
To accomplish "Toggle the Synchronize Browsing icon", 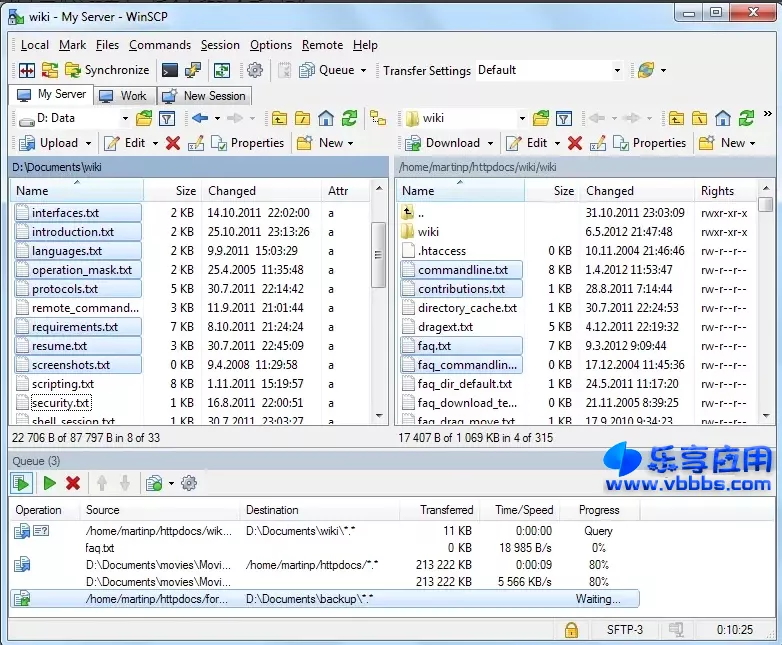I will pyautogui.click(x=49, y=70).
